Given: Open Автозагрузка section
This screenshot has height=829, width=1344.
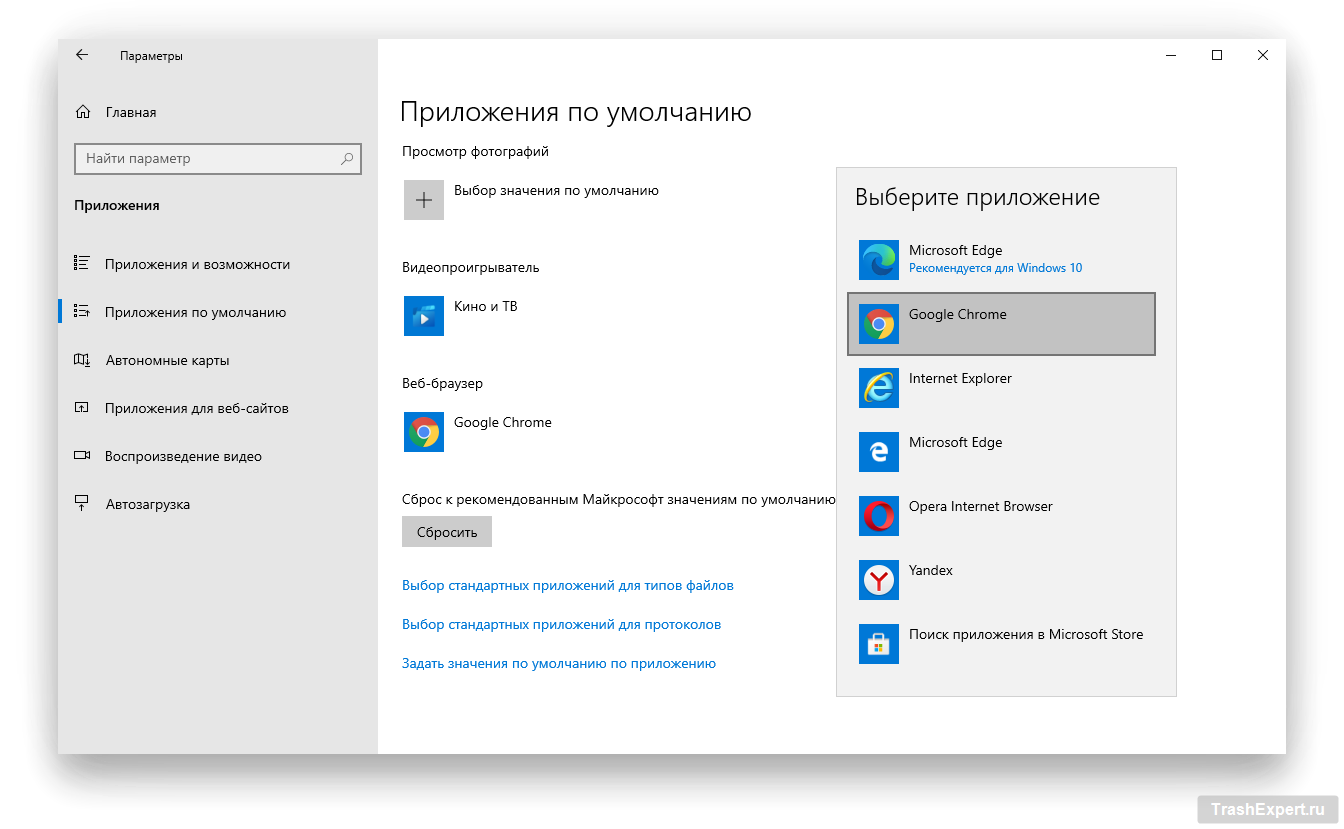Looking at the screenshot, I should click(x=217, y=504).
